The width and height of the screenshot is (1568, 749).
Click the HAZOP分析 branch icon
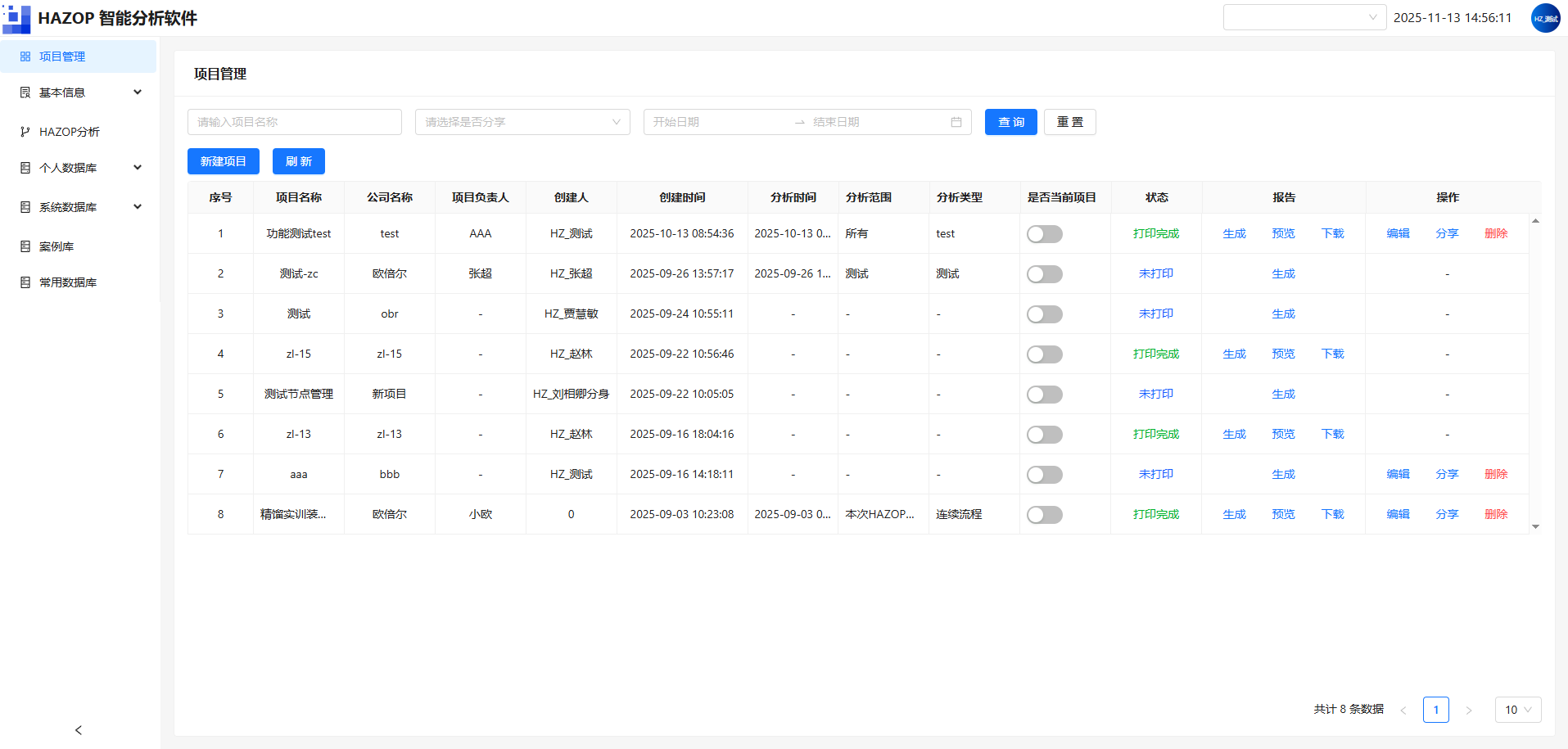tap(25, 132)
